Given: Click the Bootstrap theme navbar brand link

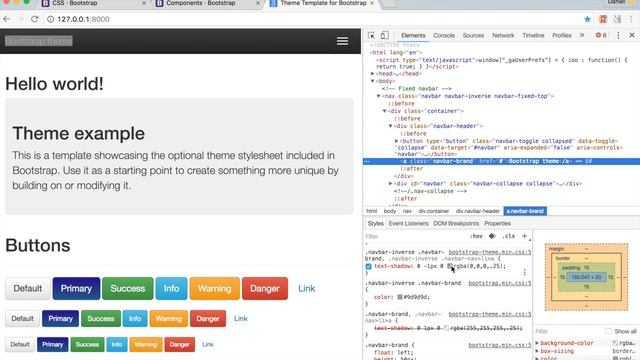Looking at the screenshot, I should click(39, 41).
